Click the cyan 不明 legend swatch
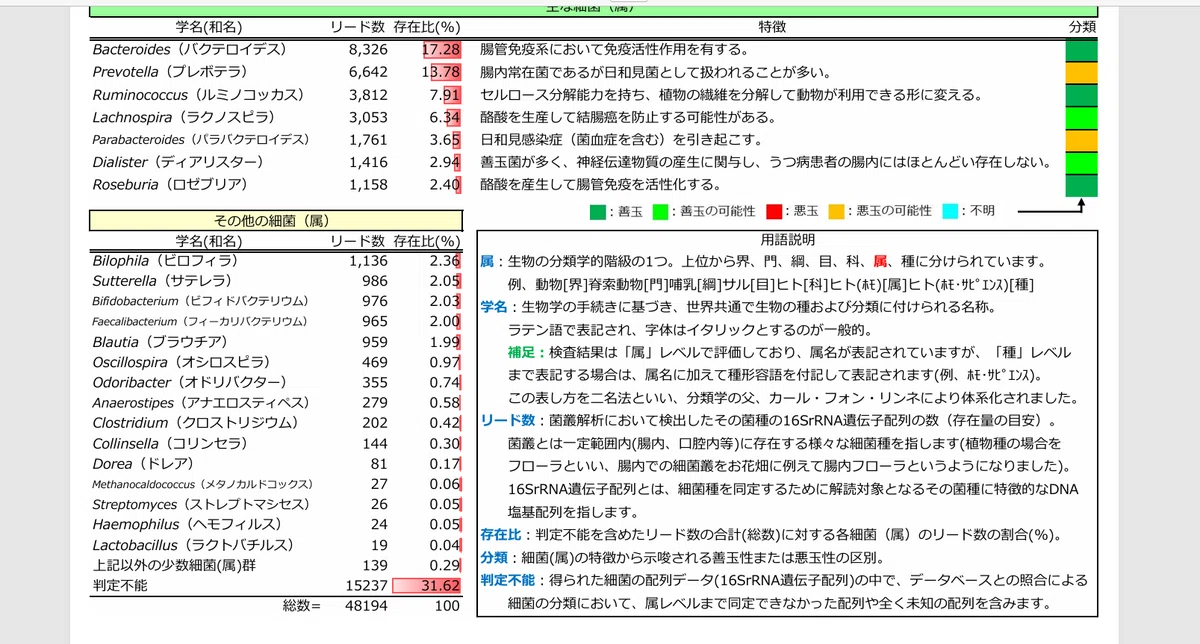 tap(951, 211)
